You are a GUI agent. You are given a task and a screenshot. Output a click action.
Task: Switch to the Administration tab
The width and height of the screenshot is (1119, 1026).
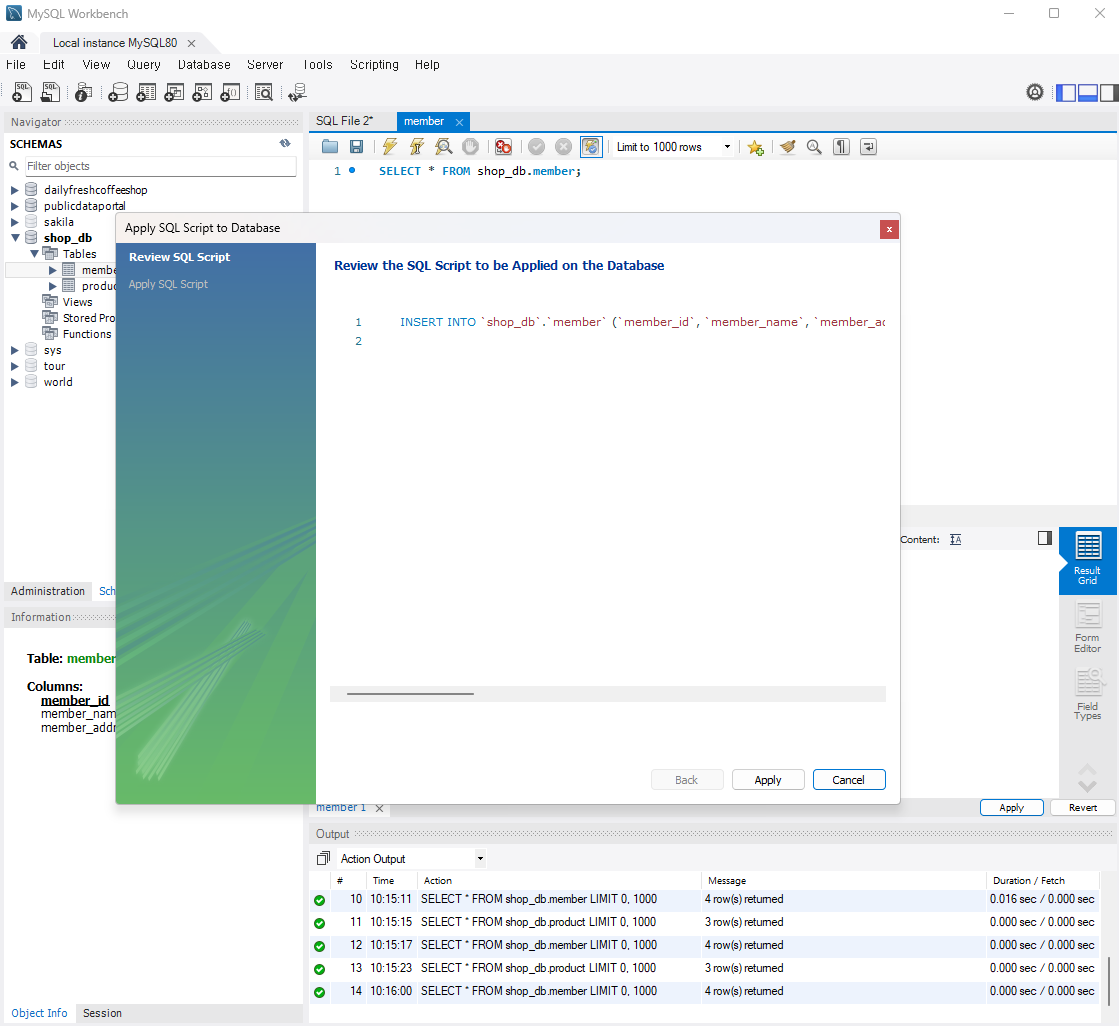coord(48,591)
